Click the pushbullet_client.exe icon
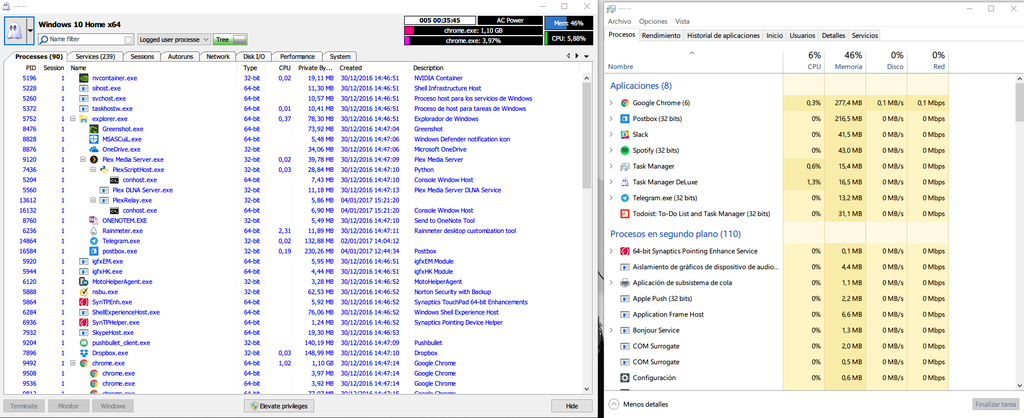 pyautogui.click(x=84, y=342)
